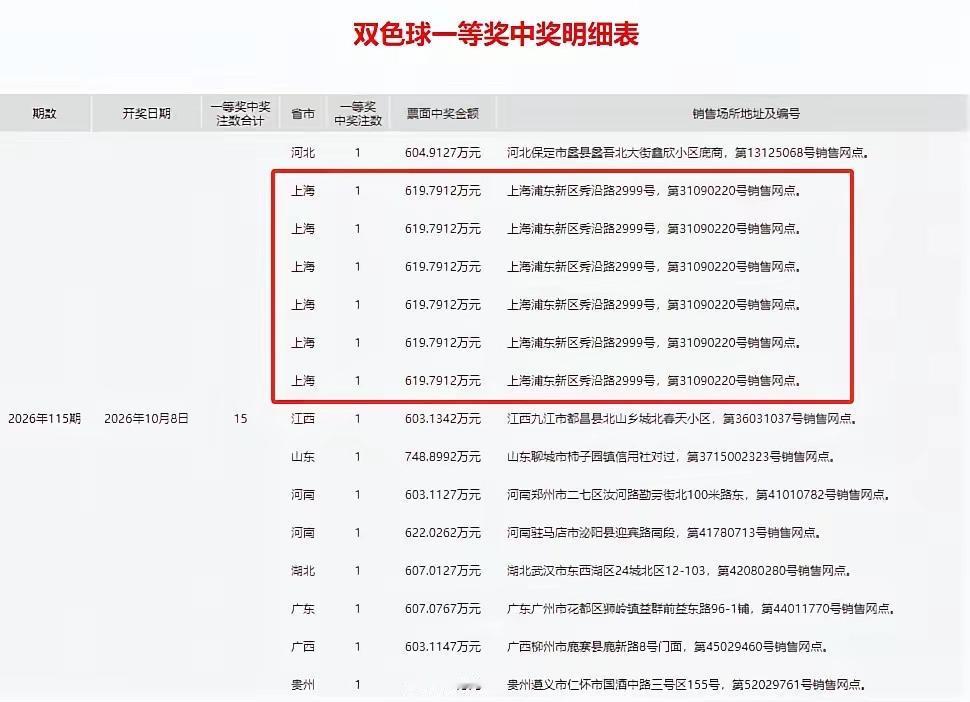This screenshot has height=702, width=970.
Task: Select the 山东 province cell
Action: tap(303, 457)
